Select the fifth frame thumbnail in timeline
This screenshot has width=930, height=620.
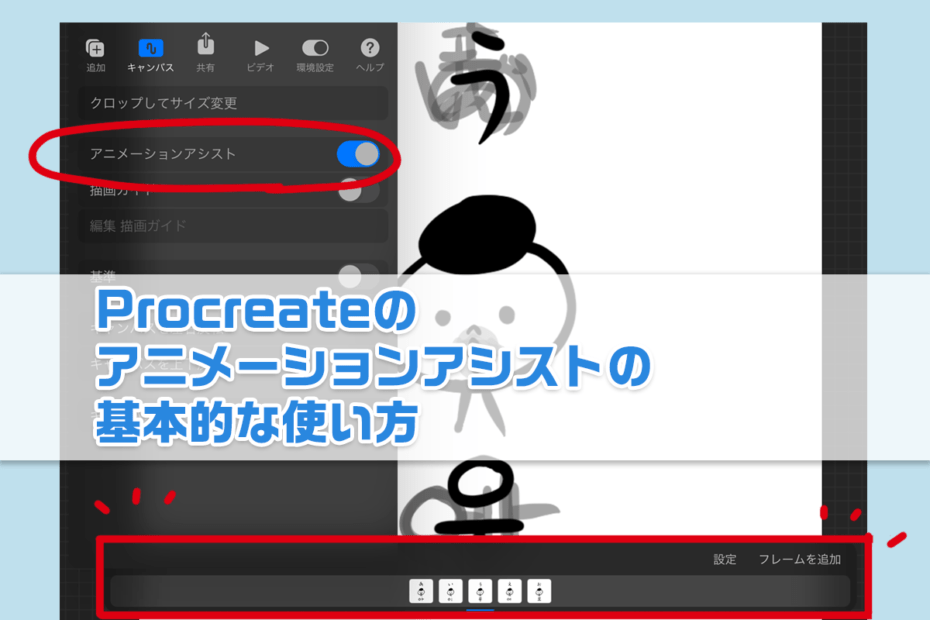[539, 592]
